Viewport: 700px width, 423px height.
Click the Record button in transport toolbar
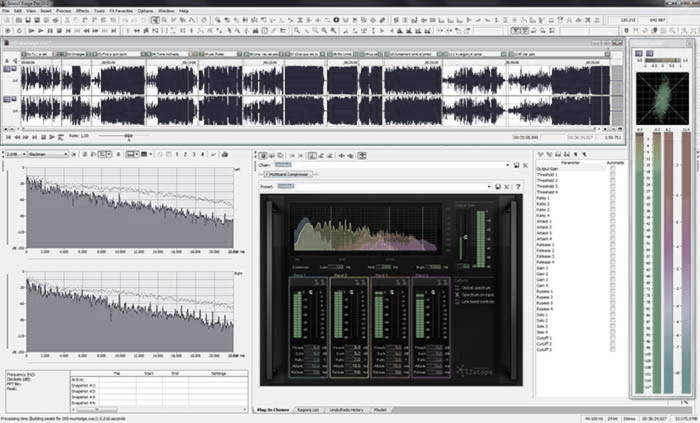click(8, 31)
